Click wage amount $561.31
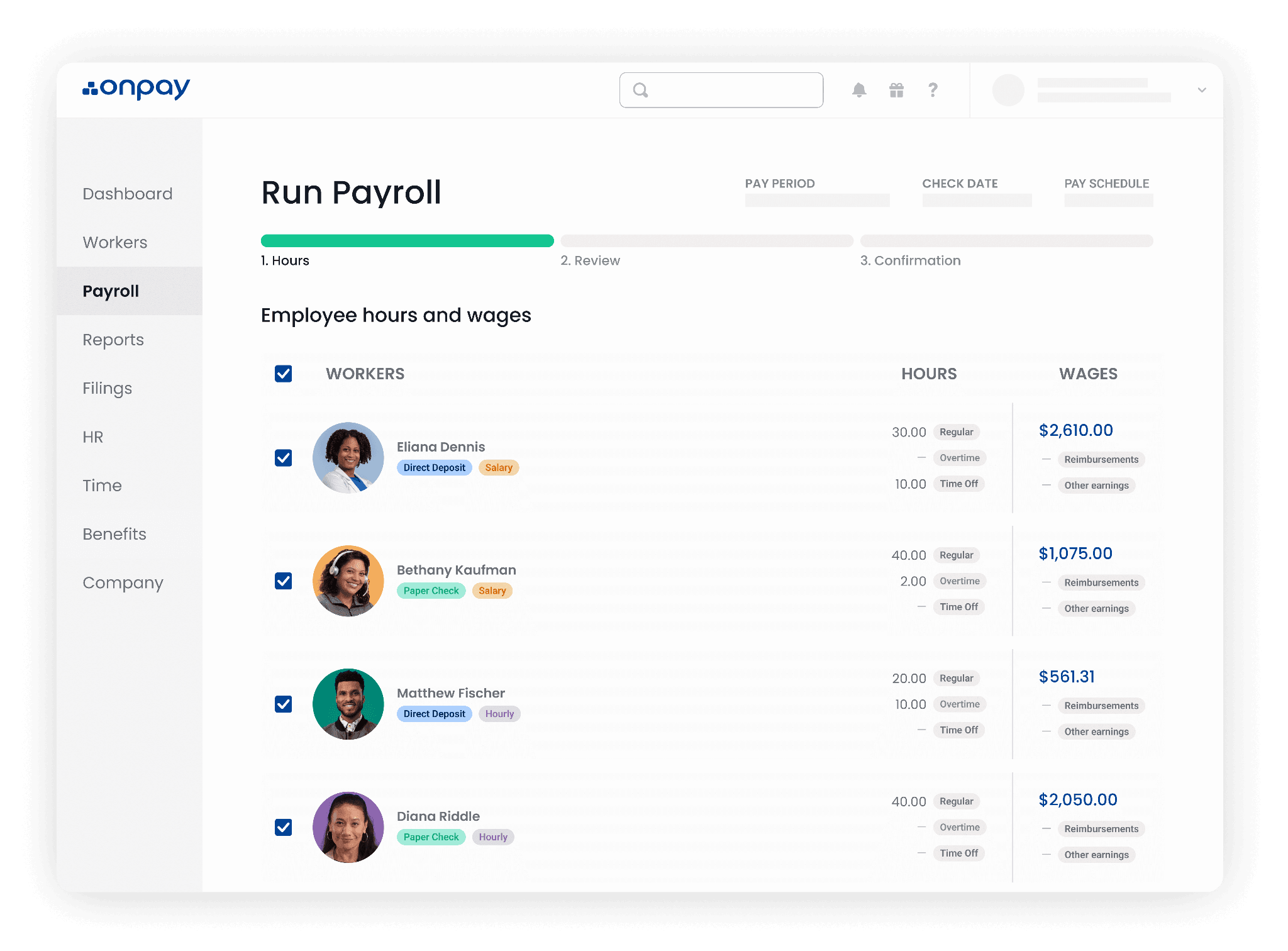1288x951 pixels. click(x=1067, y=677)
